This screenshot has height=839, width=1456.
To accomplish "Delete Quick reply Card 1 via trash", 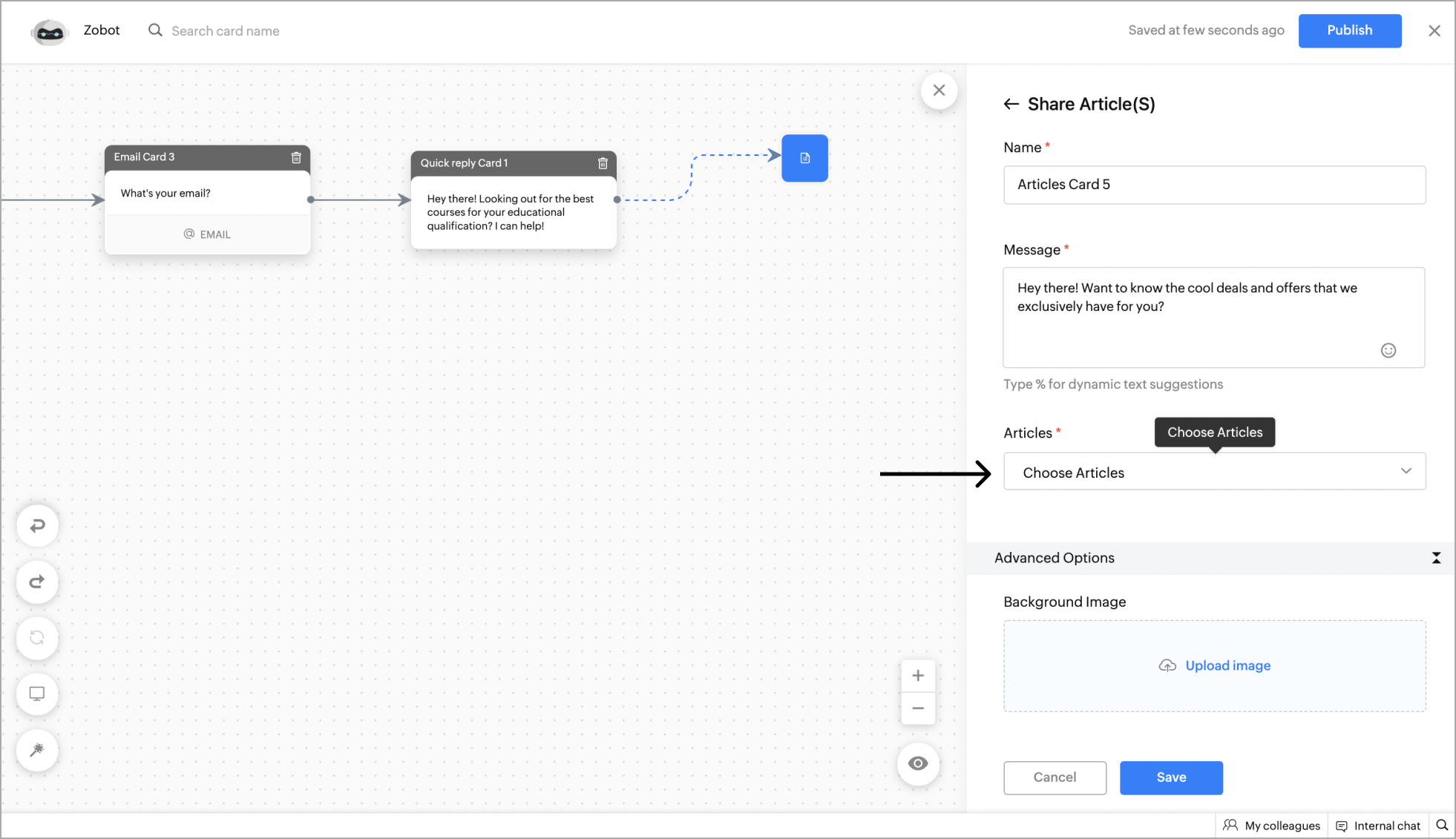I will click(603, 163).
